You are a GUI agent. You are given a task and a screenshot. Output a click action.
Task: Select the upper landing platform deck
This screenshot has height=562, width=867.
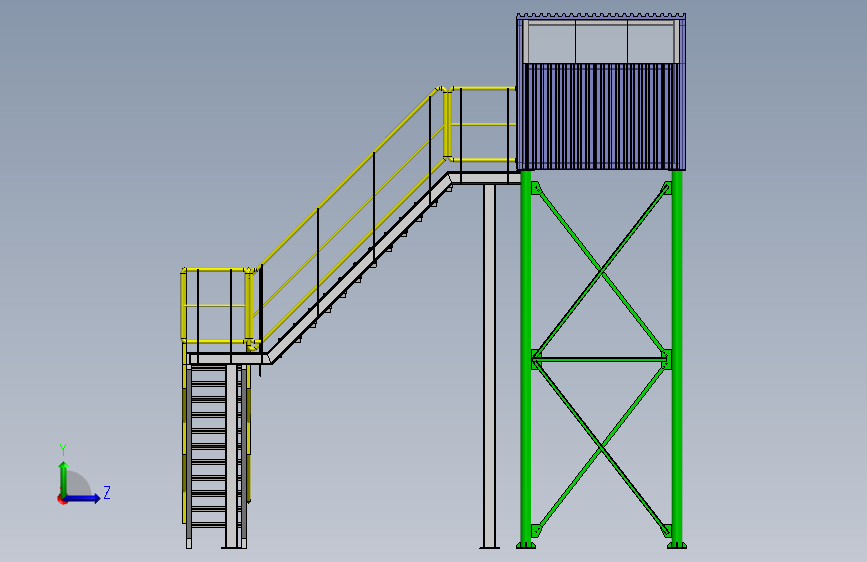click(x=485, y=178)
